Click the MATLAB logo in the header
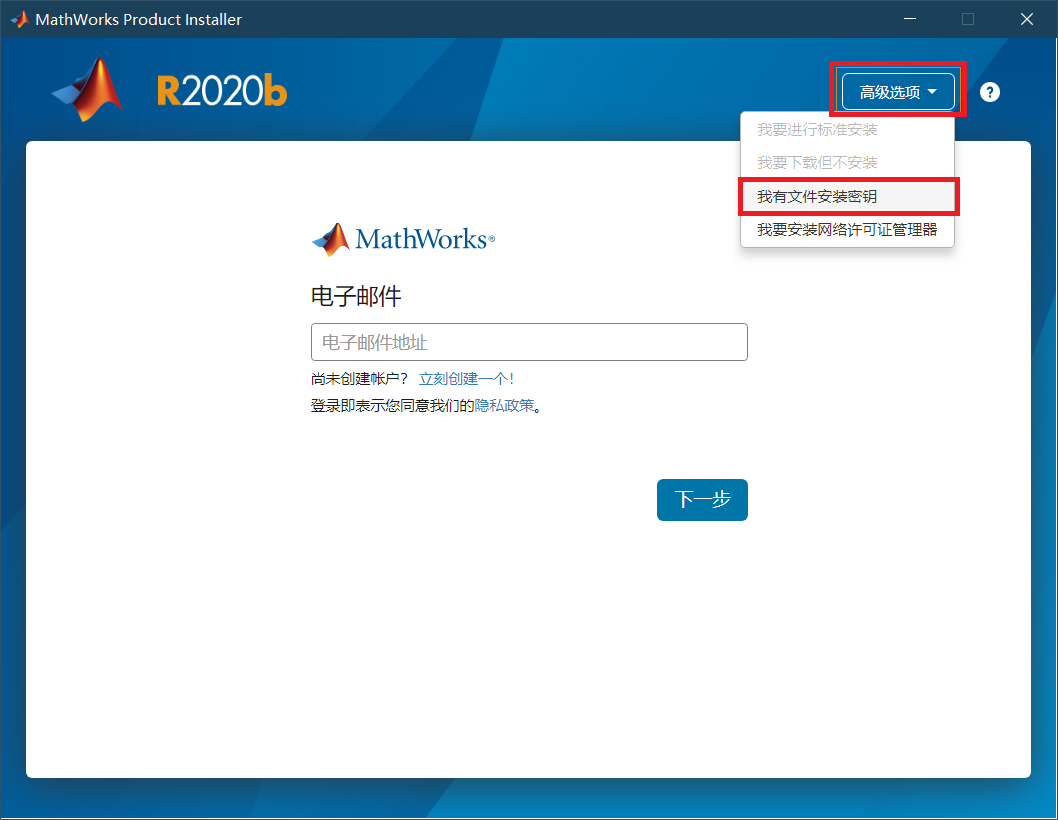The height and width of the screenshot is (820, 1058). (x=88, y=91)
